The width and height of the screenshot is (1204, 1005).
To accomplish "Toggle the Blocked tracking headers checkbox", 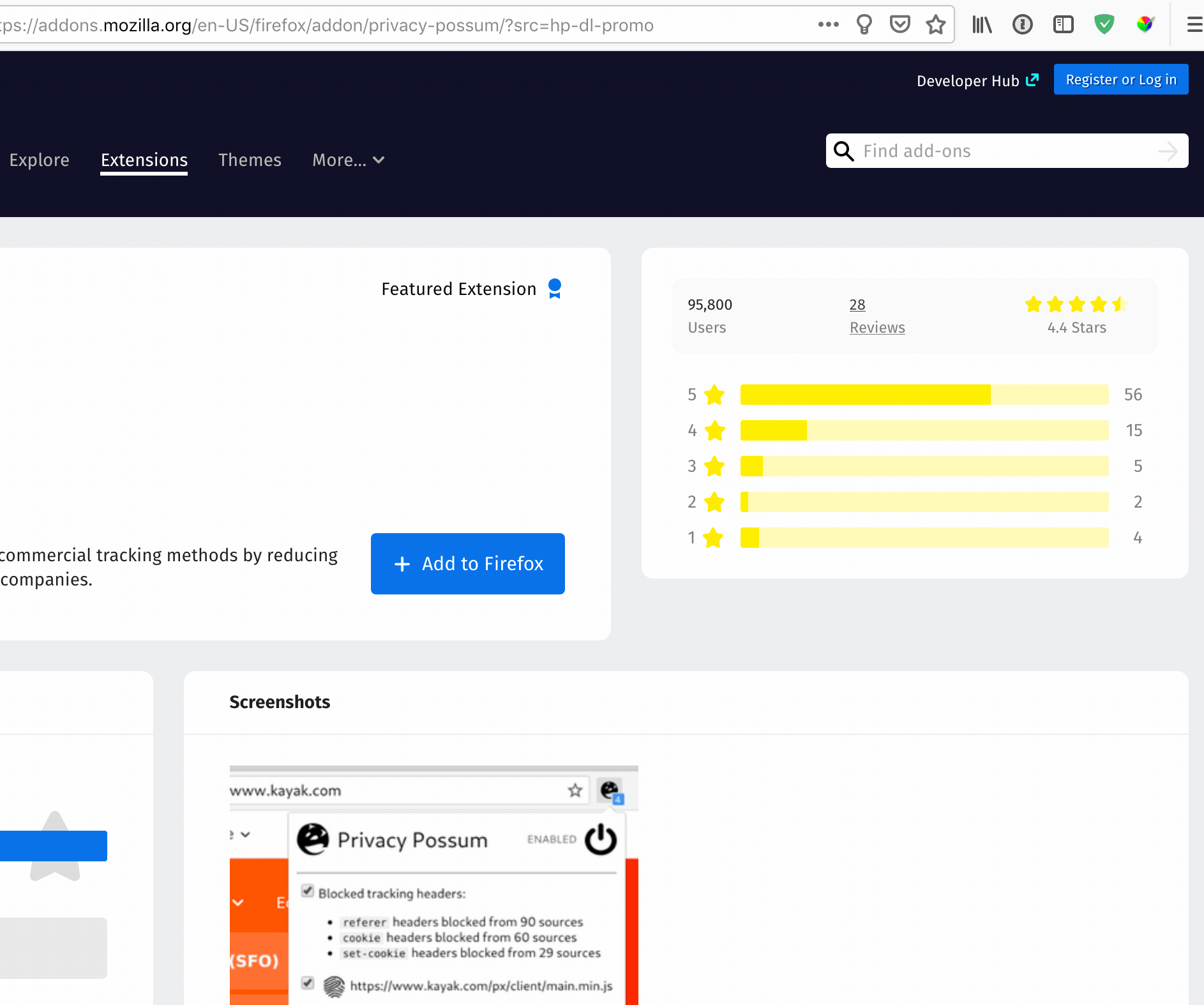I will (308, 891).
